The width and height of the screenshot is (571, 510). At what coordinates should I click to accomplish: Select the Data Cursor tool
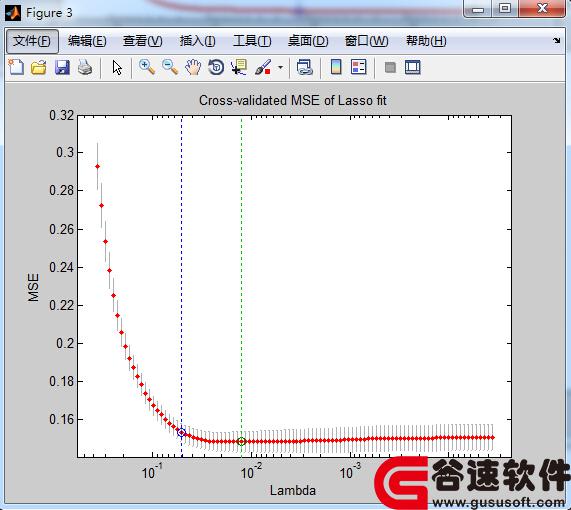239,67
